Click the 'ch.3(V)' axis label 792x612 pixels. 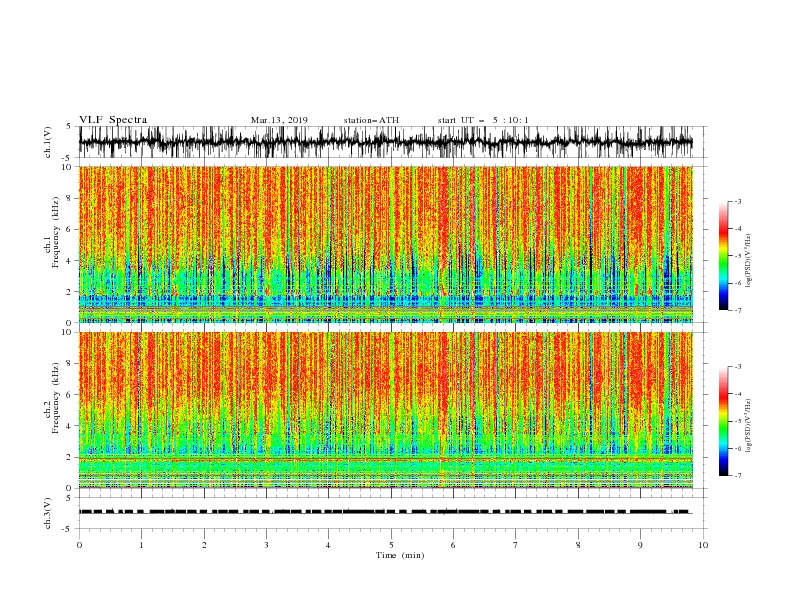[x=48, y=513]
